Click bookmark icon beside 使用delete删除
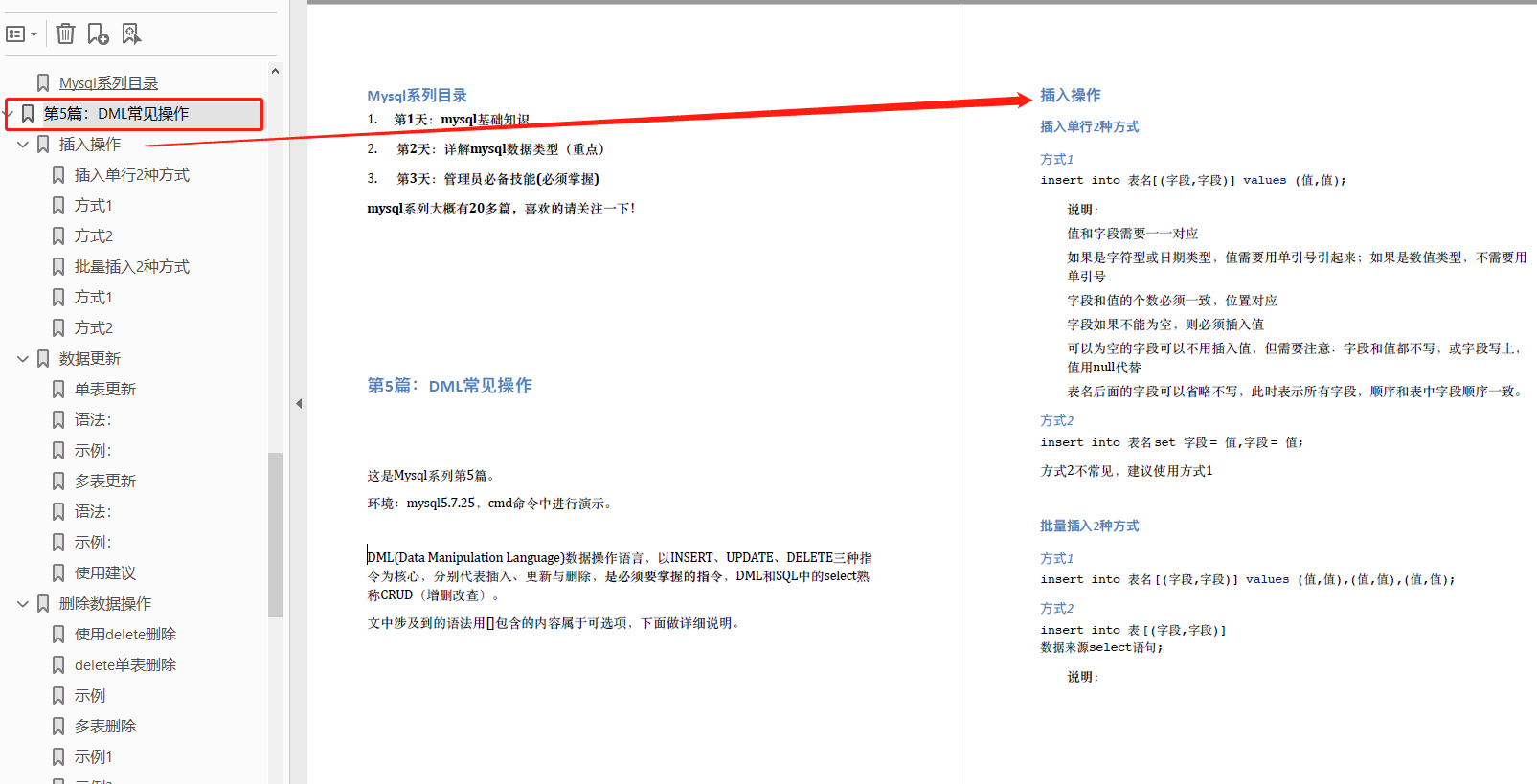1537x784 pixels. pos(58,635)
